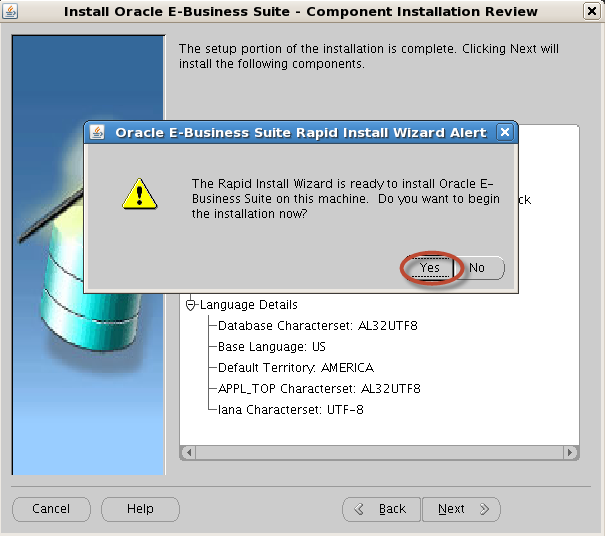The image size is (605, 536).
Task: Collapse the Language Details tree node
Action: click(x=190, y=305)
